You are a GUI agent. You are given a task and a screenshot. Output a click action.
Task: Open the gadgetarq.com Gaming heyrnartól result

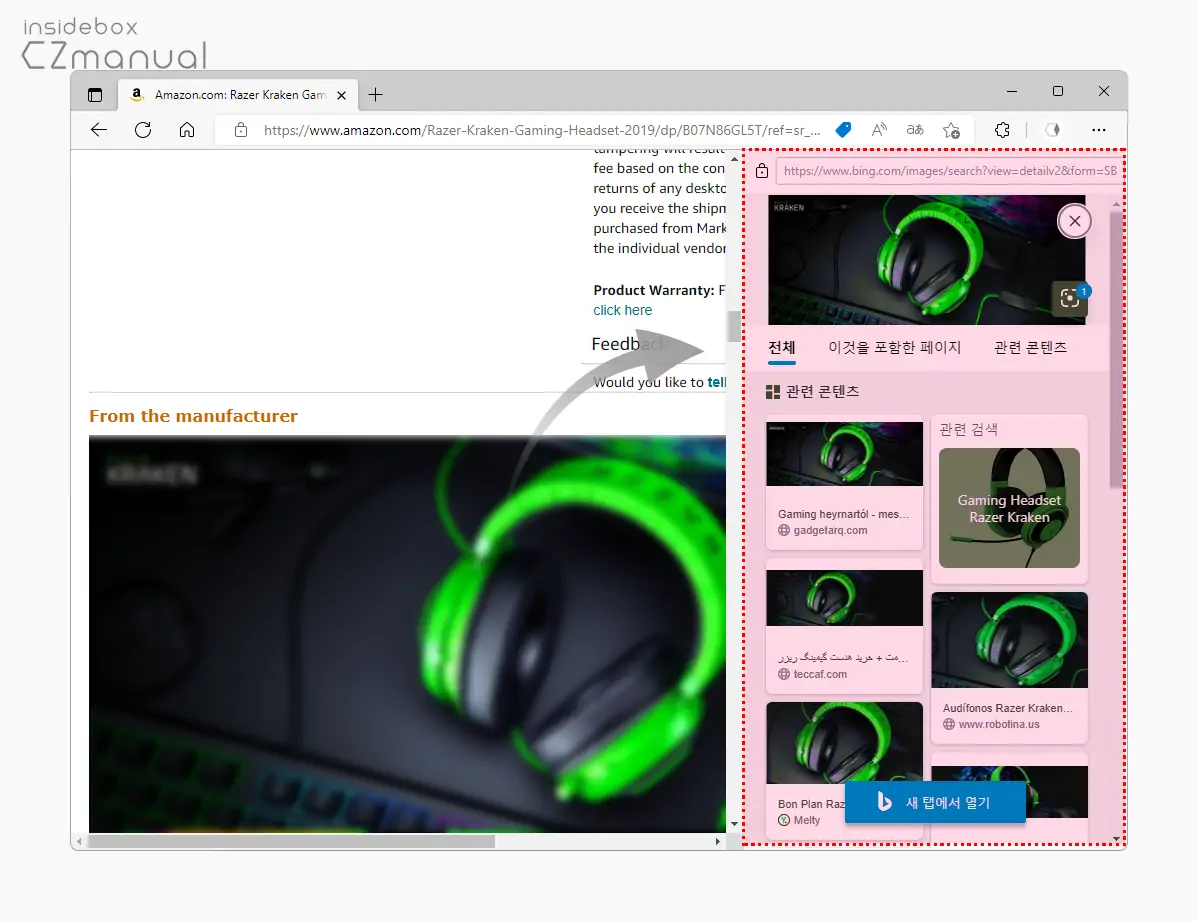point(844,485)
